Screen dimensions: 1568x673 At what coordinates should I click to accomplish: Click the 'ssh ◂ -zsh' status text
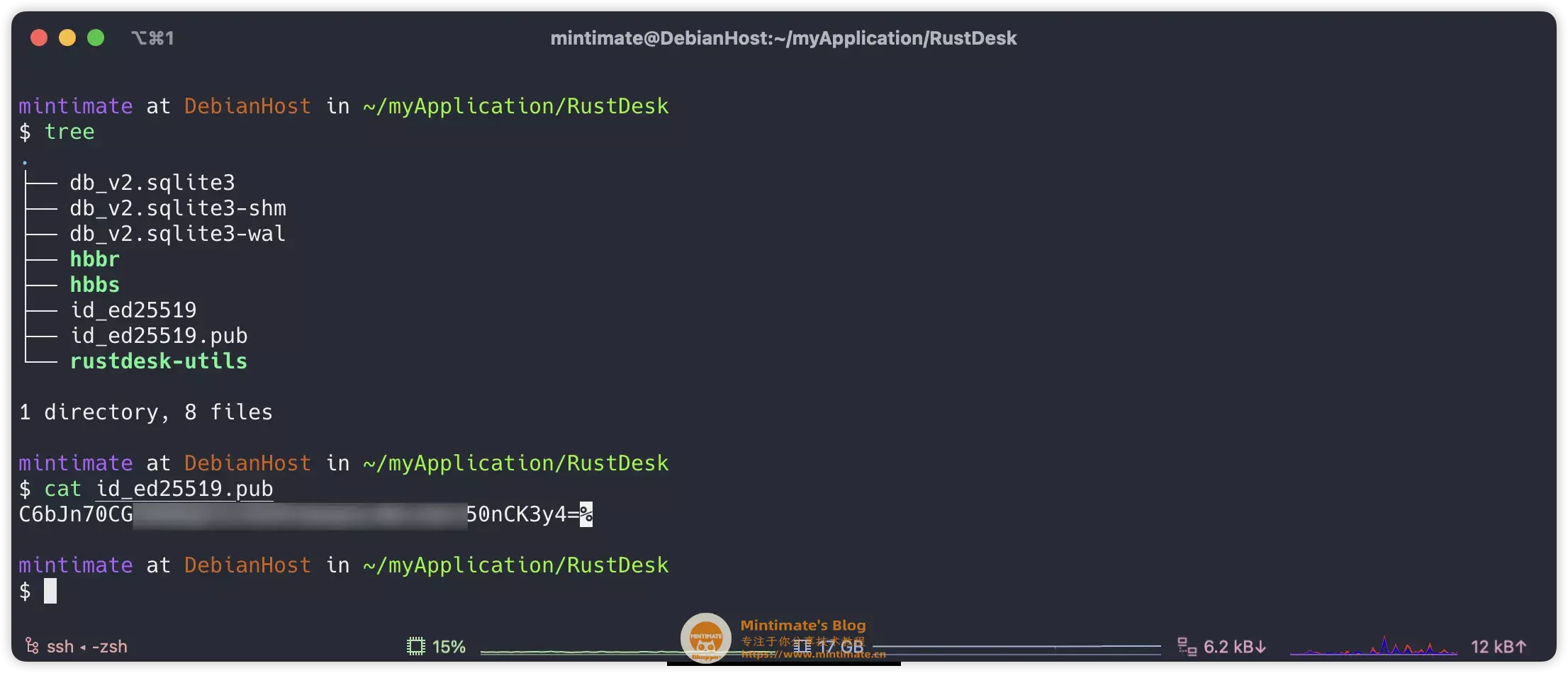87,647
